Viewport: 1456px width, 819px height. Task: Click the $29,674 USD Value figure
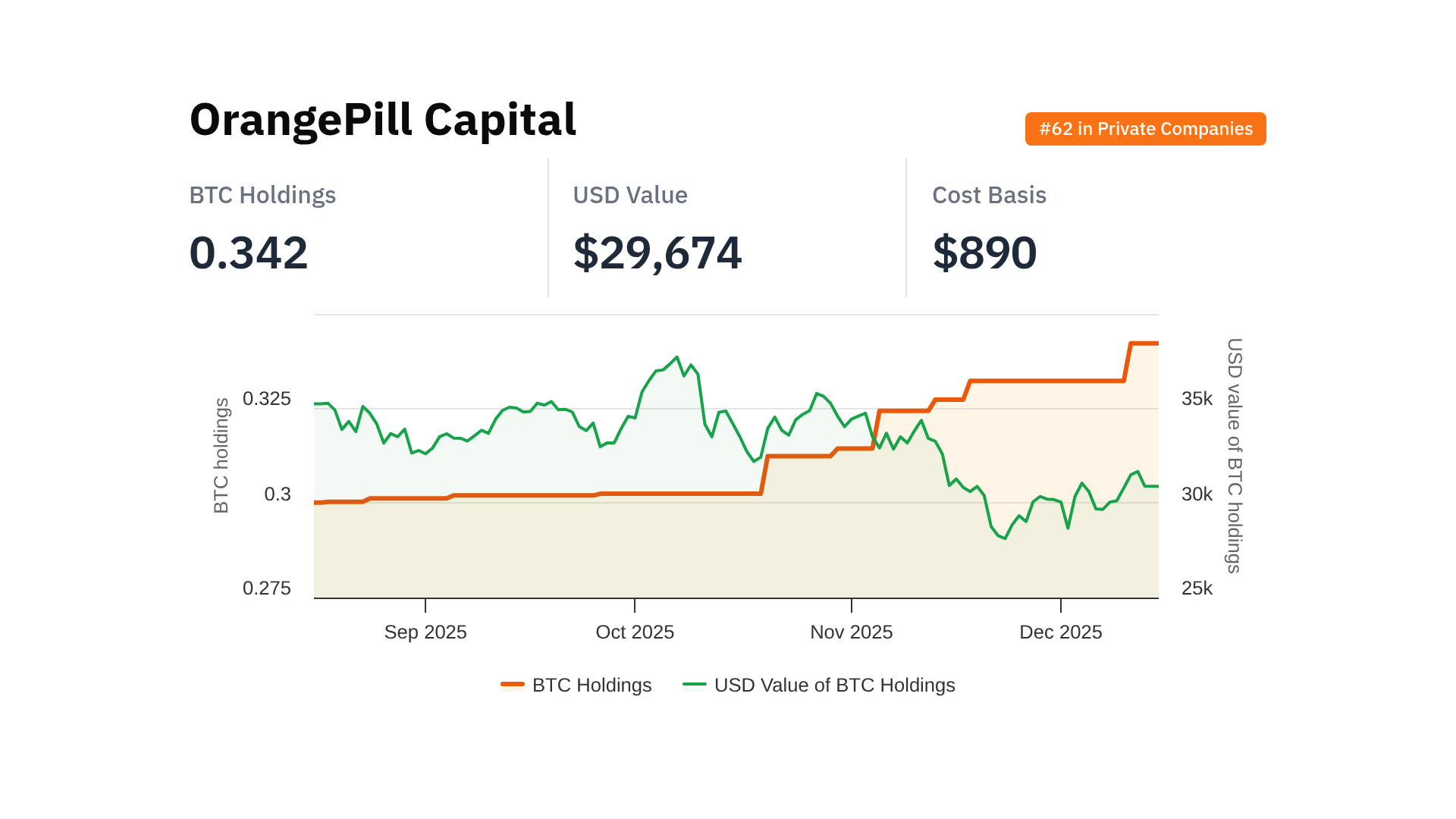pos(657,253)
